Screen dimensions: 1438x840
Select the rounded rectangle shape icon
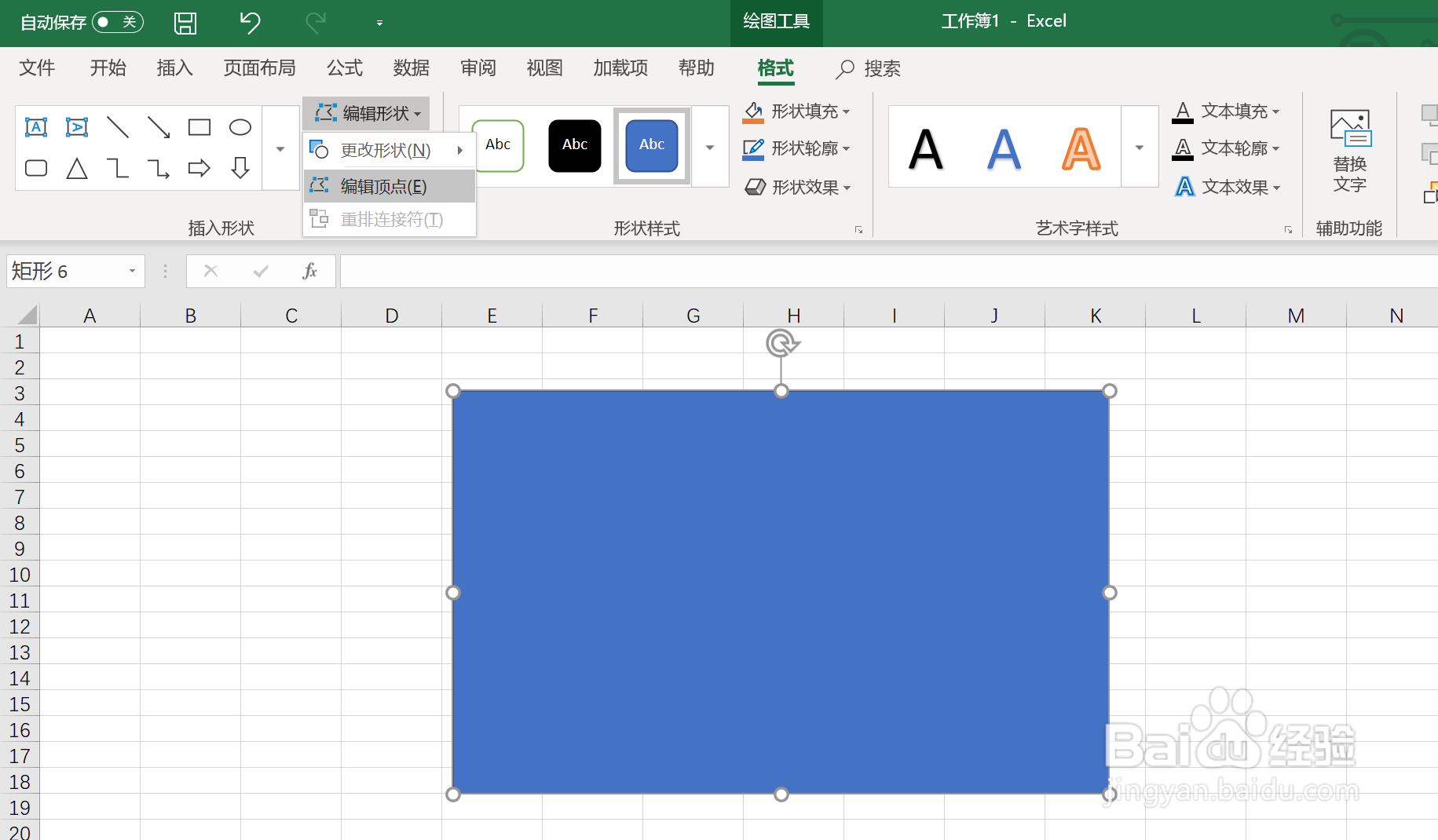(36, 168)
